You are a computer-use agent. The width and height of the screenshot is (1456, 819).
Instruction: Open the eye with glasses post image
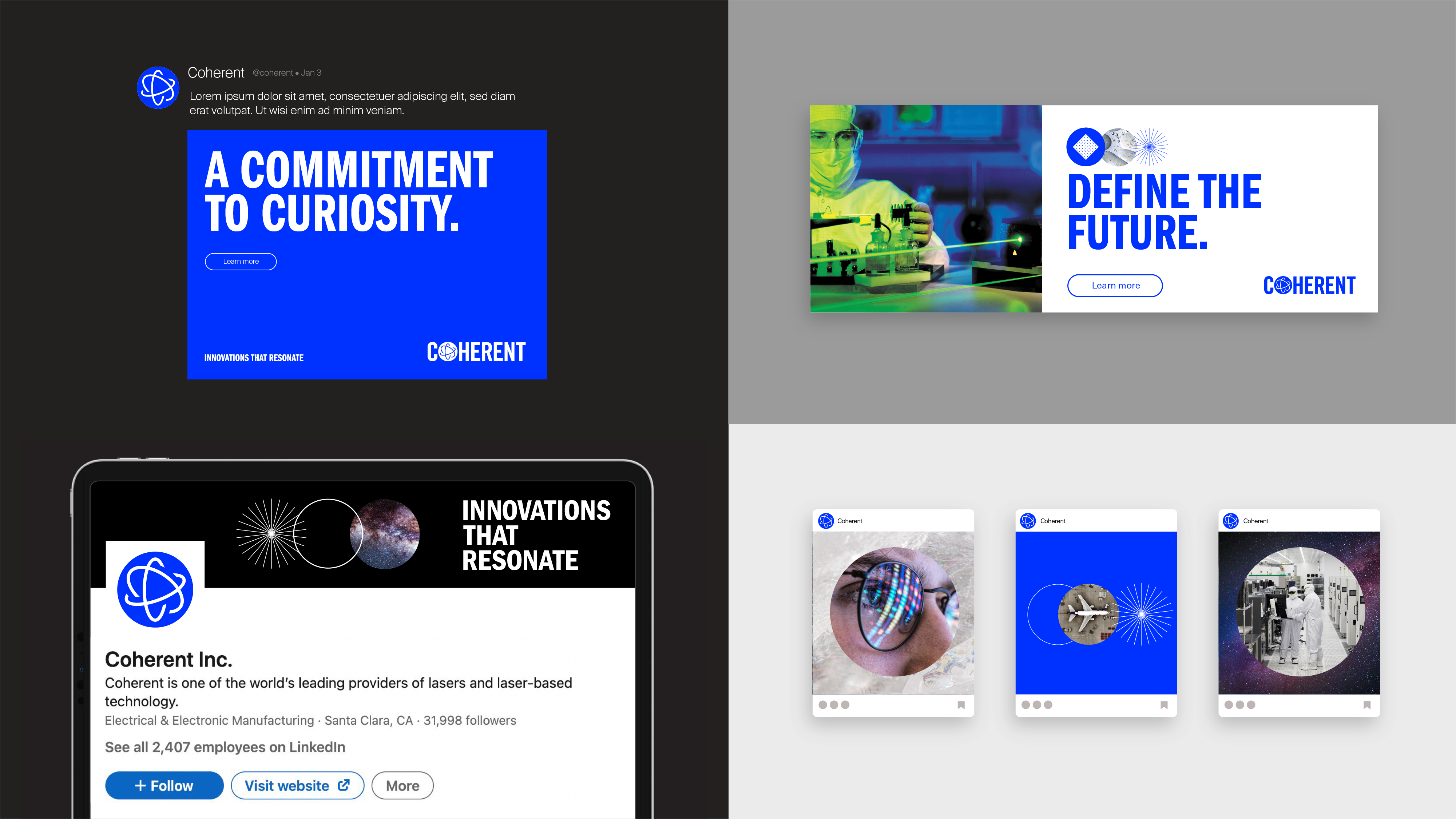point(893,613)
